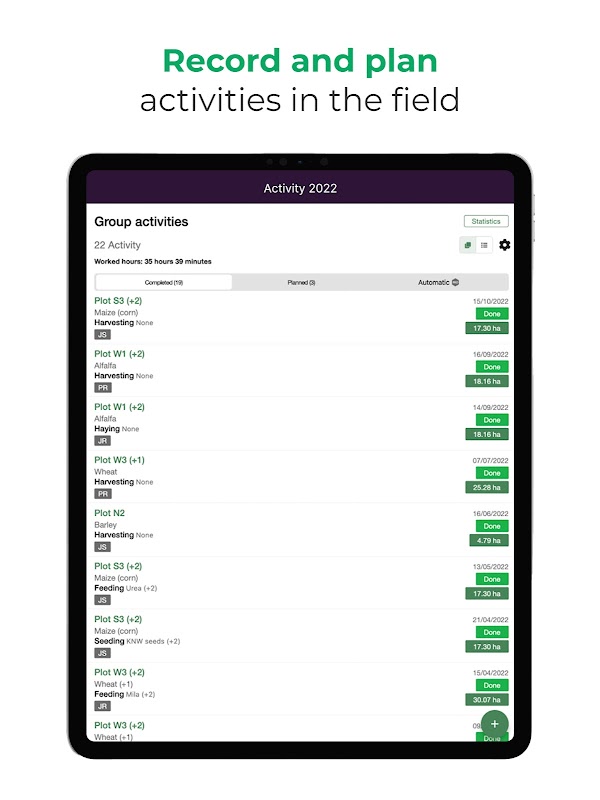Image resolution: width=600 pixels, height=800 pixels.
Task: Switch to the Planned (3) tab
Action: 301,283
